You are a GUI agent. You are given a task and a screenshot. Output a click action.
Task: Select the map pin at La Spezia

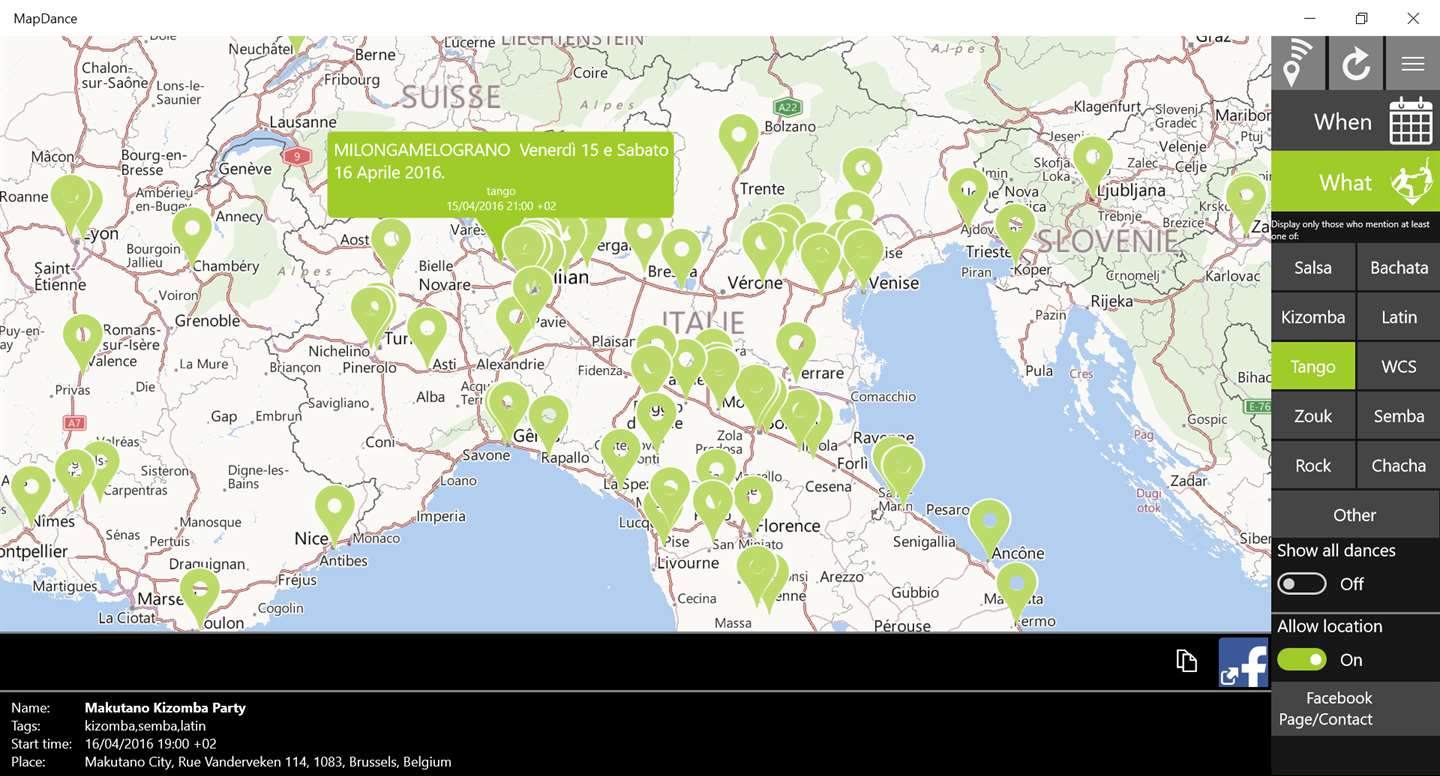pos(620,454)
